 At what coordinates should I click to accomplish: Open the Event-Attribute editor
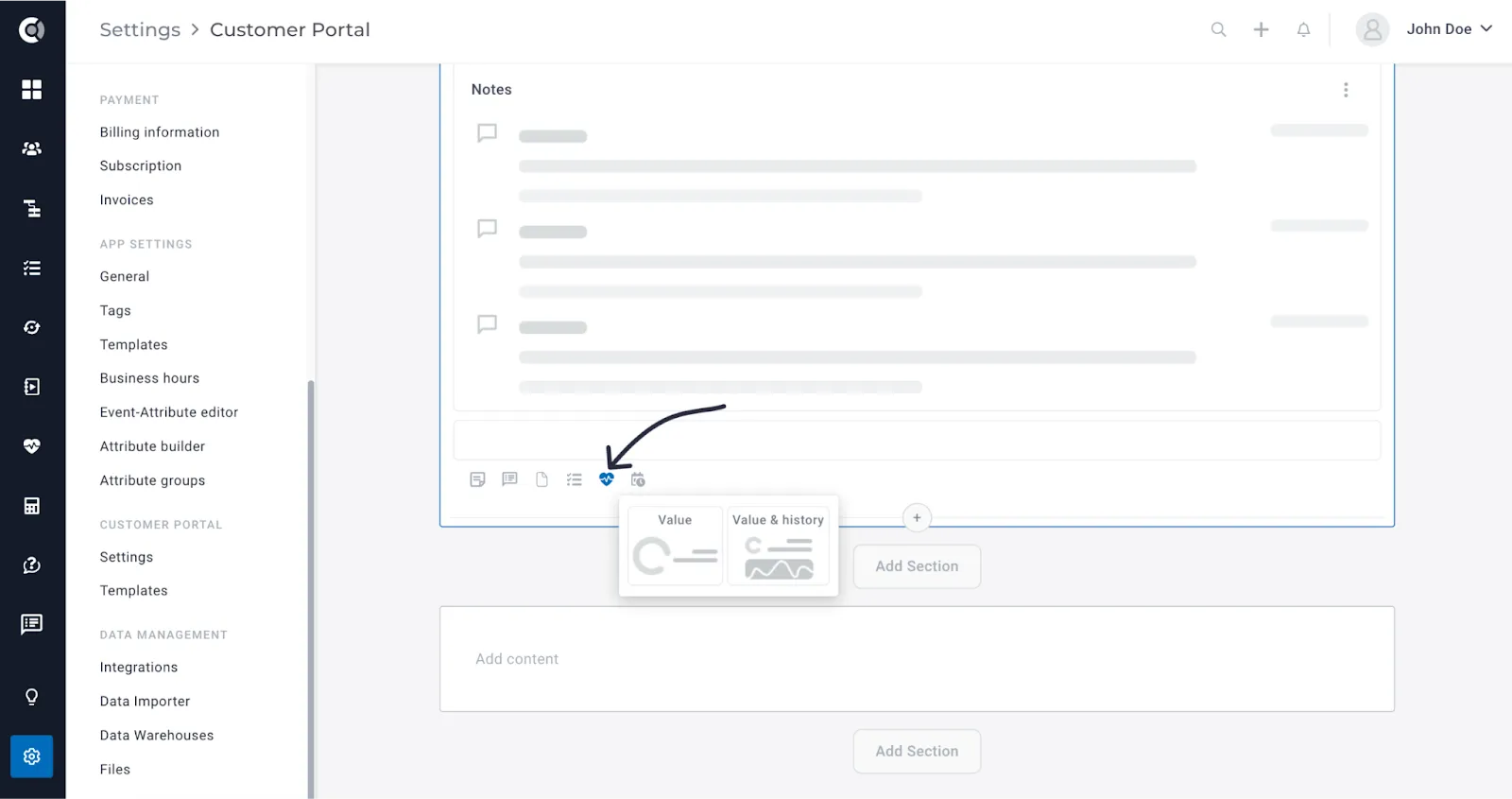tap(169, 412)
